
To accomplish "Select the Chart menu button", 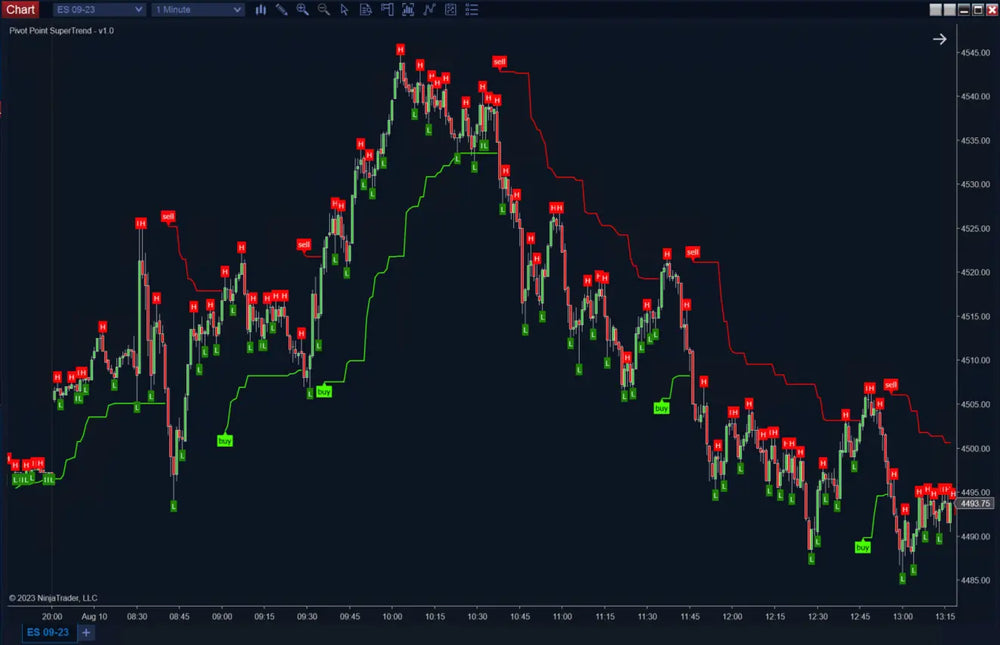I will click(x=20, y=9).
